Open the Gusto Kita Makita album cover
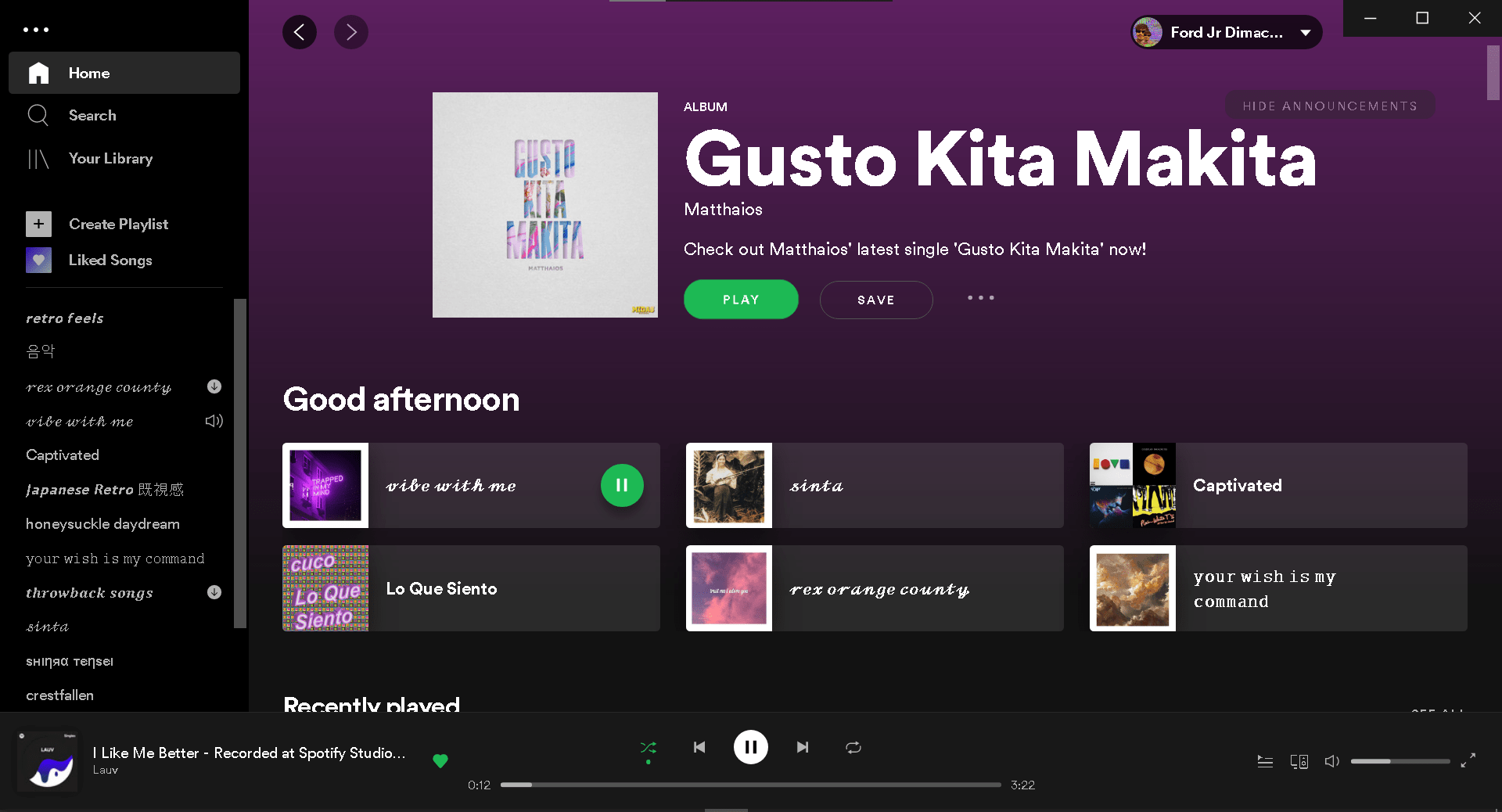This screenshot has width=1502, height=812. [545, 205]
